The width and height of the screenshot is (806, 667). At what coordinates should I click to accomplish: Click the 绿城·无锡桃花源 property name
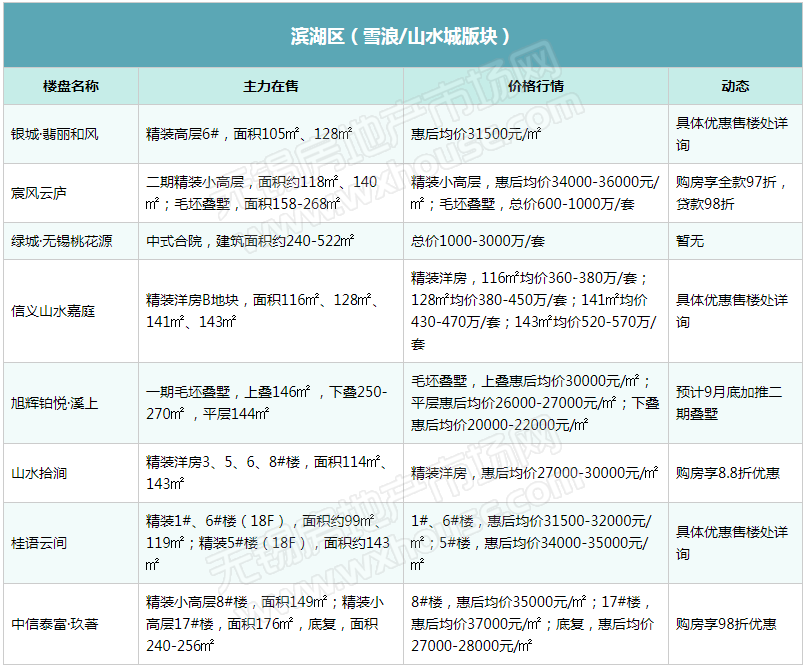click(62, 242)
